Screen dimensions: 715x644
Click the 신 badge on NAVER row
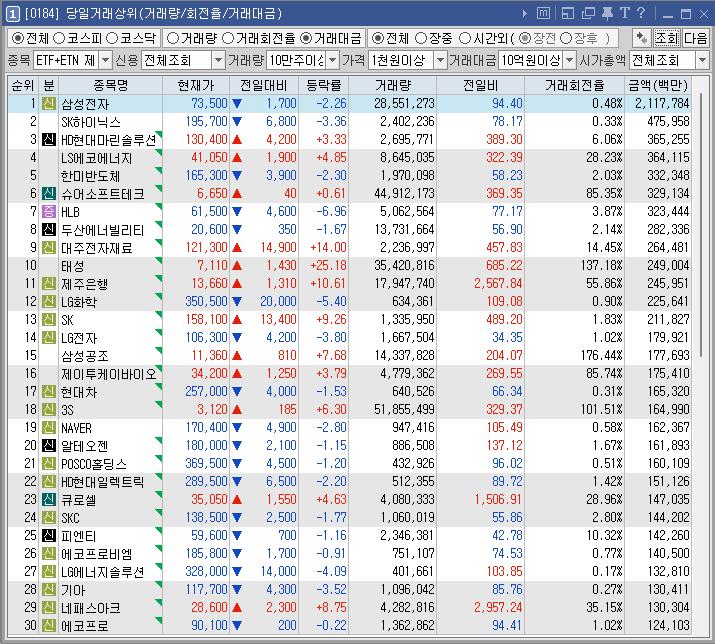tap(49, 427)
